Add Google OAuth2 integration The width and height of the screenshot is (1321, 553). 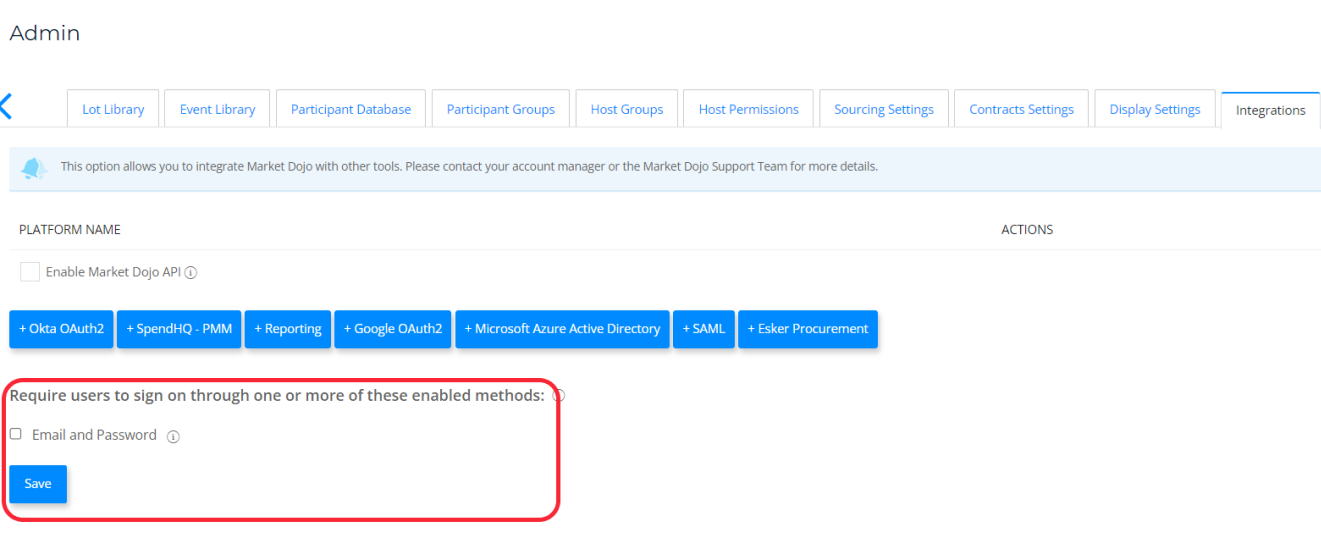pos(393,329)
